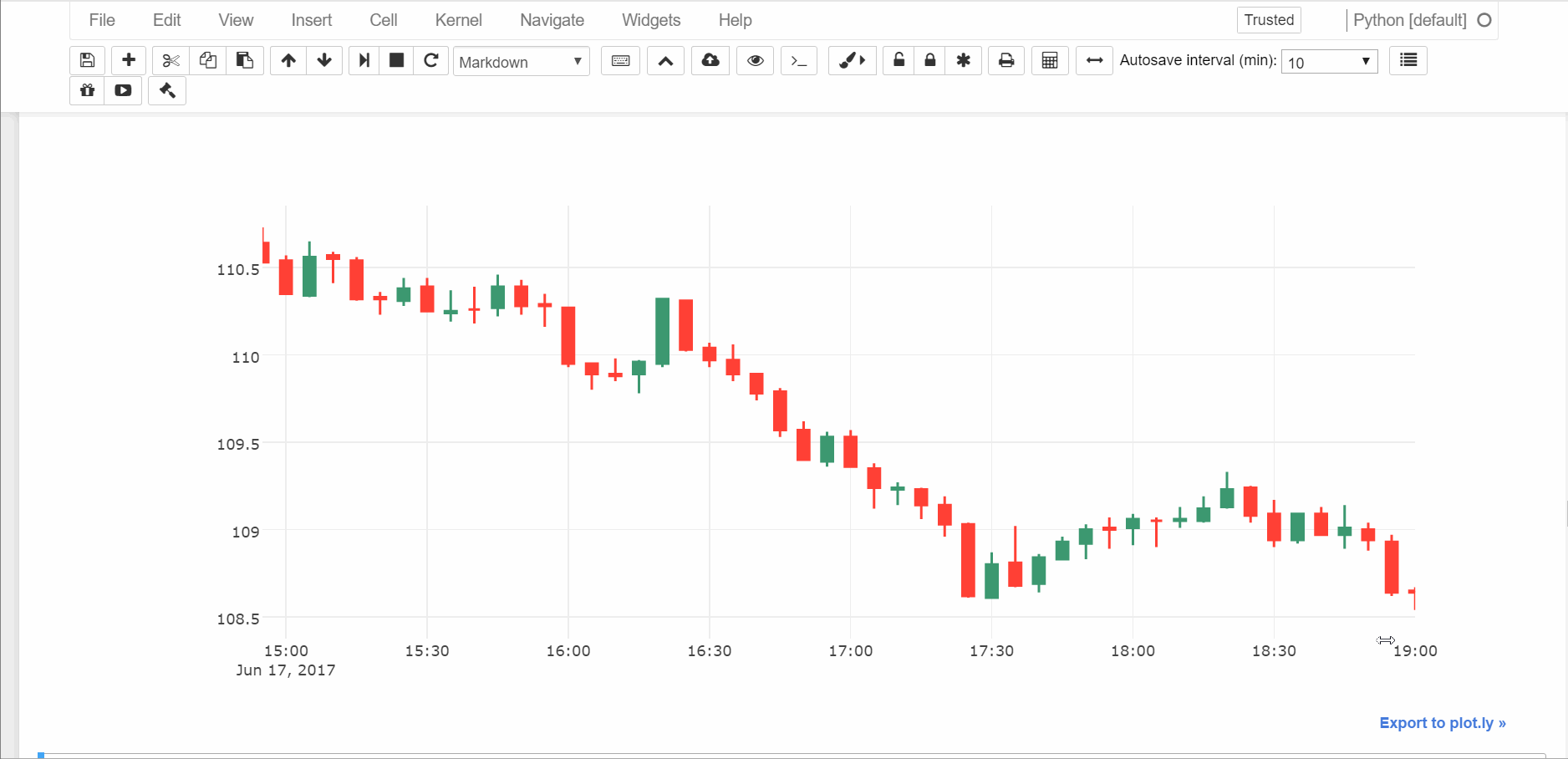Viewport: 1568px width, 759px height.
Task: Cut the selected cells with the scissors icon
Action: 171,60
